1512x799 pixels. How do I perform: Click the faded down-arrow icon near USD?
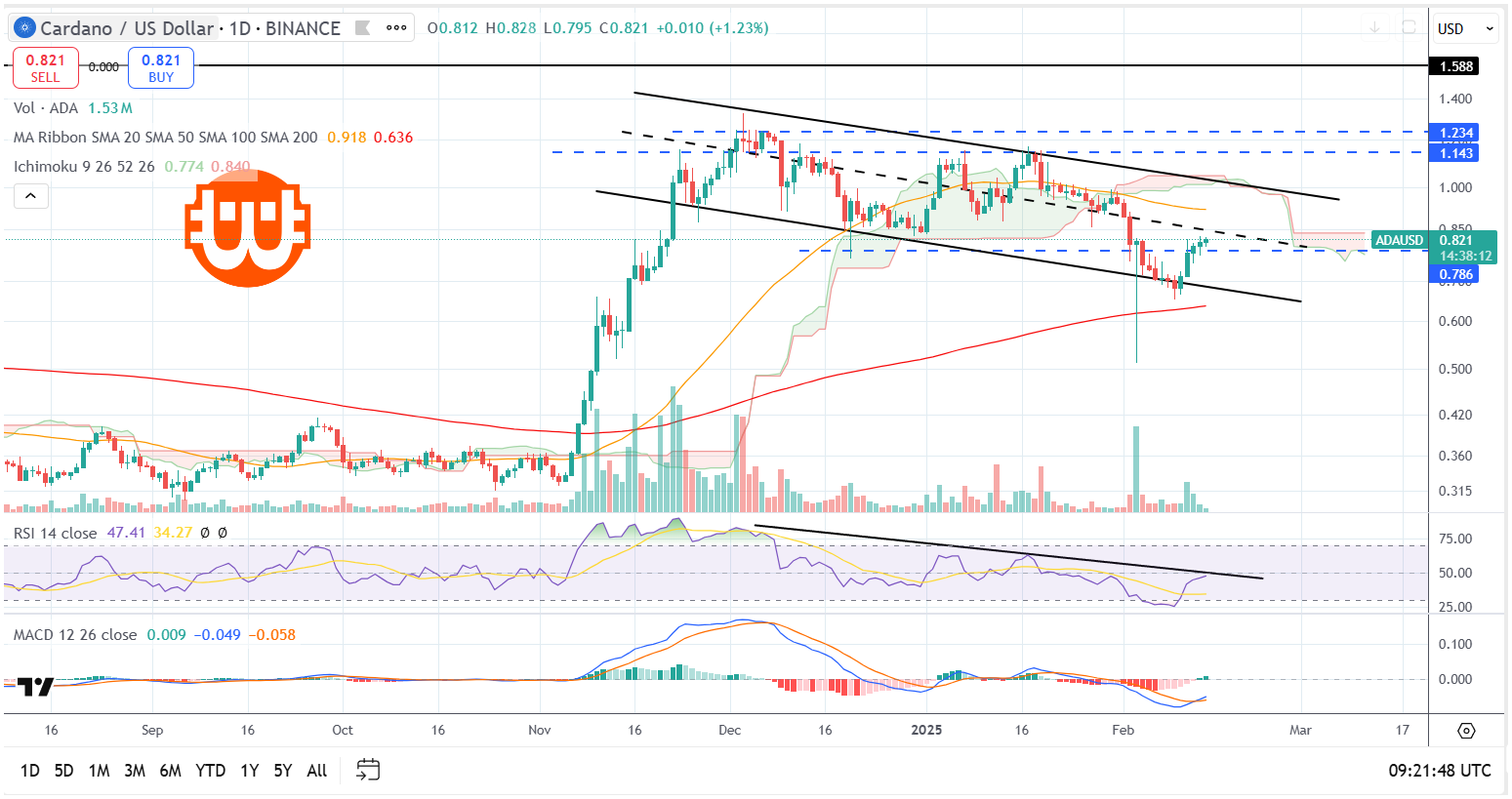click(1374, 28)
